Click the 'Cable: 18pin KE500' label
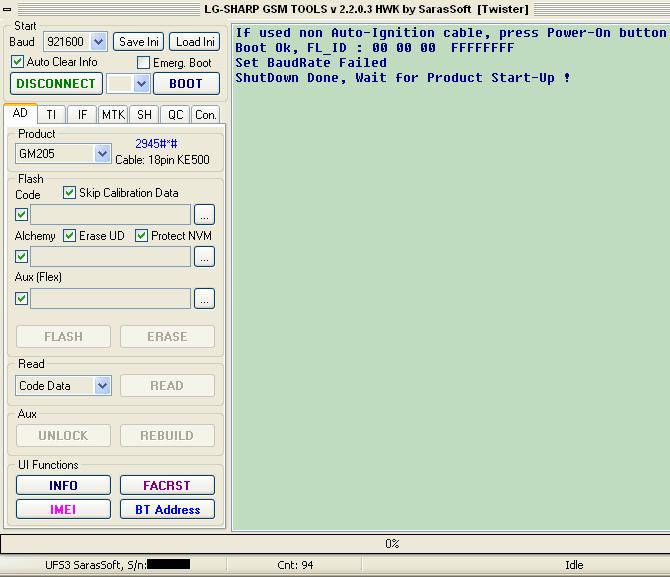670x577 pixels. point(162,160)
